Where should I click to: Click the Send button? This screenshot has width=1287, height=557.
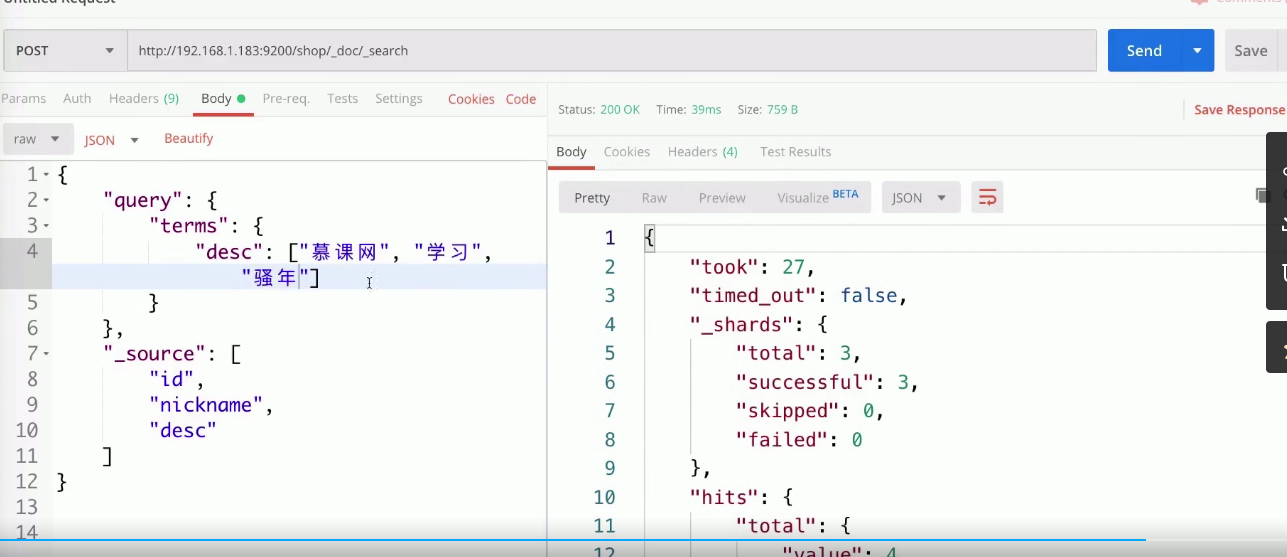[x=1144, y=50]
